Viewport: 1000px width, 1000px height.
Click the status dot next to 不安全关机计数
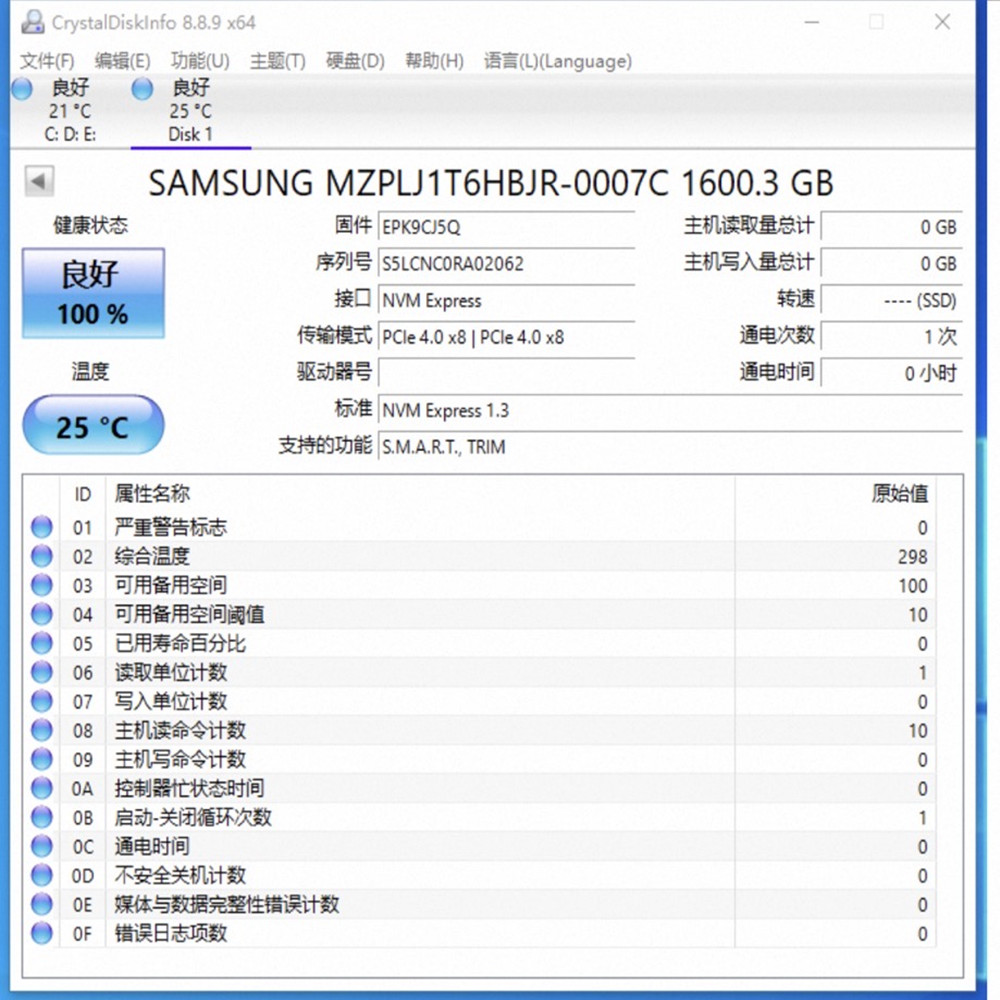point(40,875)
